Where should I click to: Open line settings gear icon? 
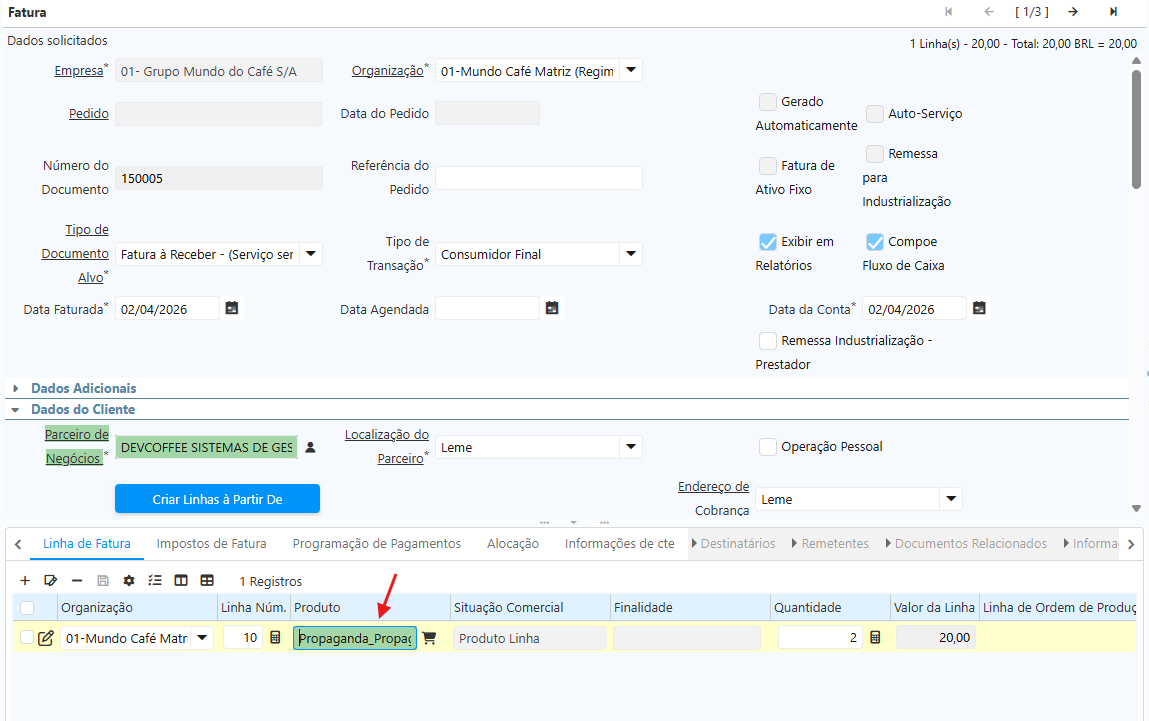pos(129,580)
